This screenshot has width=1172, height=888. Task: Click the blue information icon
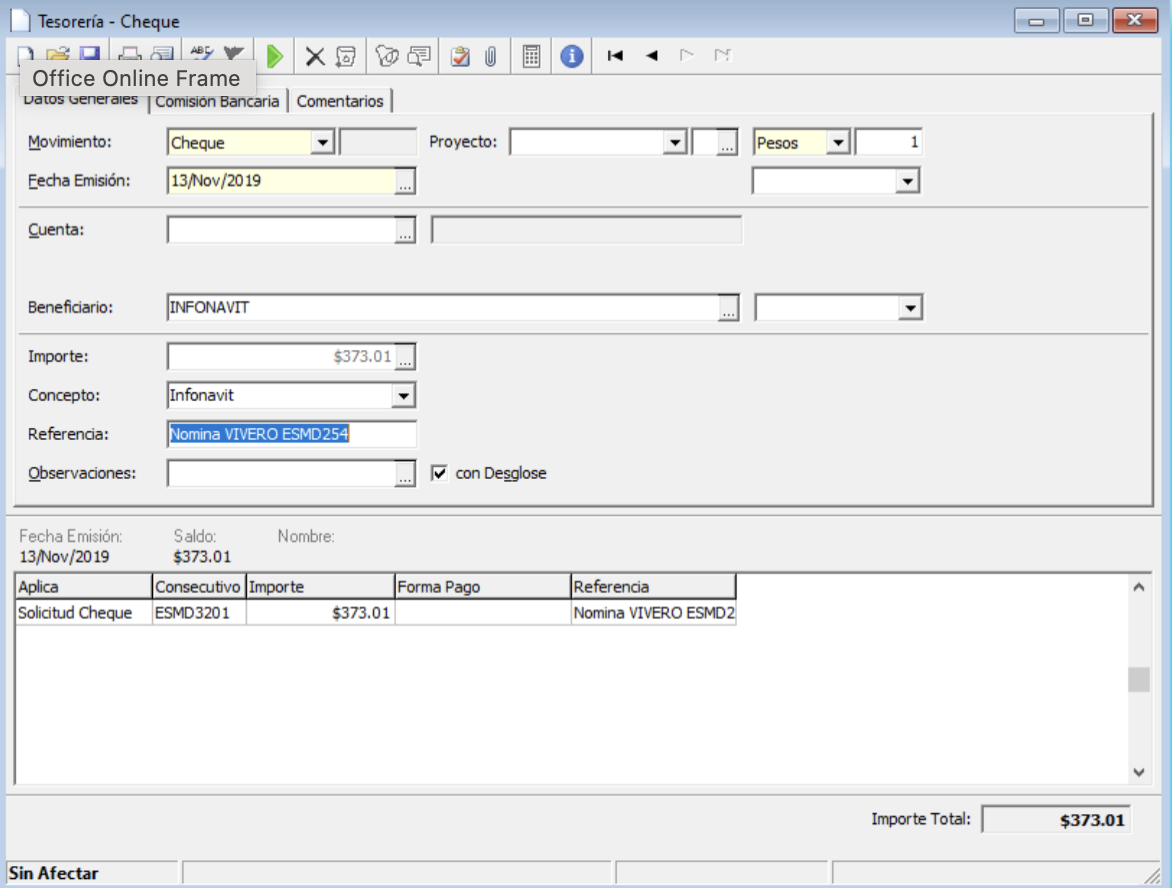click(x=572, y=56)
